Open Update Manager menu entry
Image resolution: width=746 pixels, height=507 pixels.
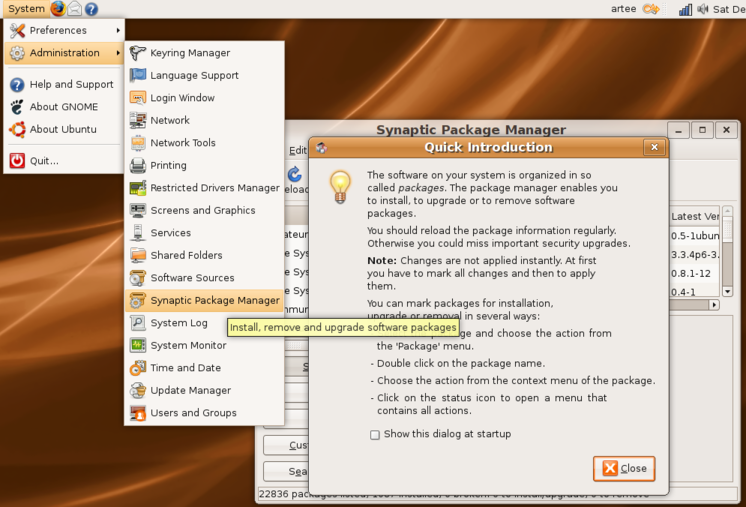click(x=205, y=390)
